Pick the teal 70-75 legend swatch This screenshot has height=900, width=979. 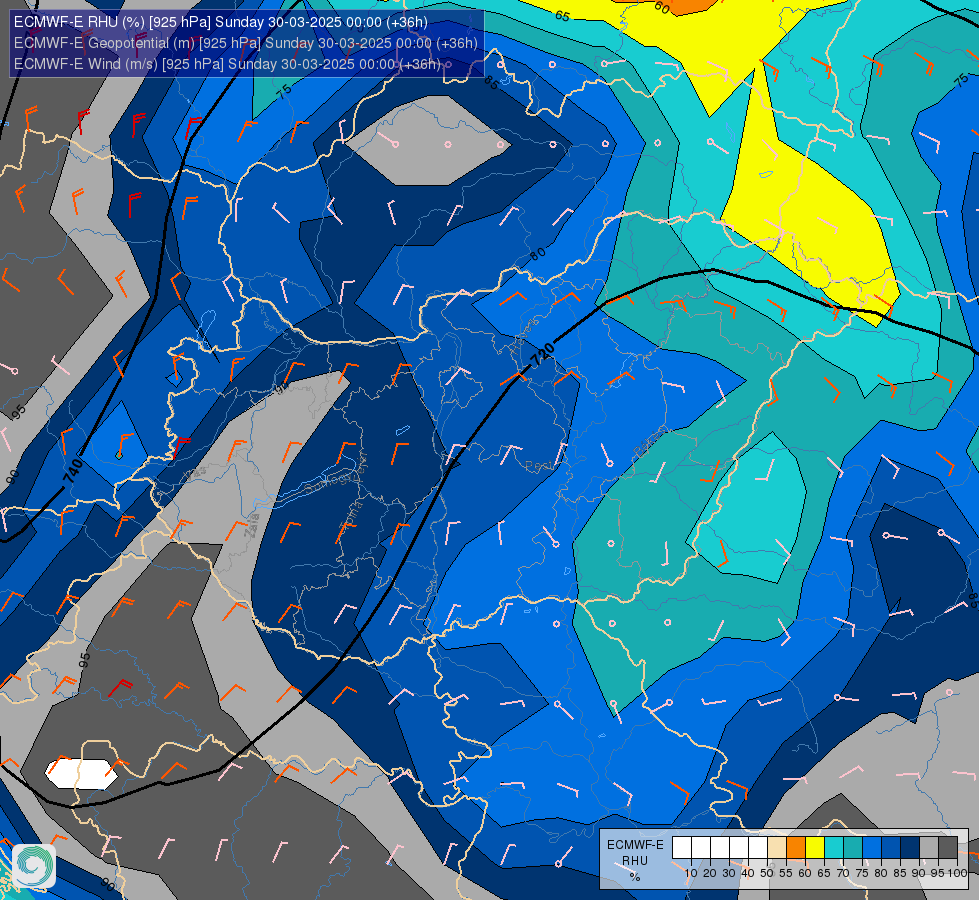(x=853, y=848)
